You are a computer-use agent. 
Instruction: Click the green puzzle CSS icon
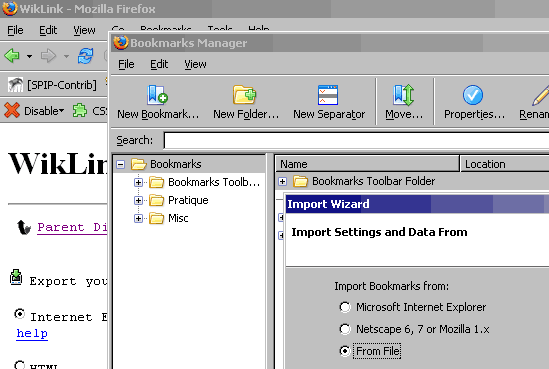point(80,111)
